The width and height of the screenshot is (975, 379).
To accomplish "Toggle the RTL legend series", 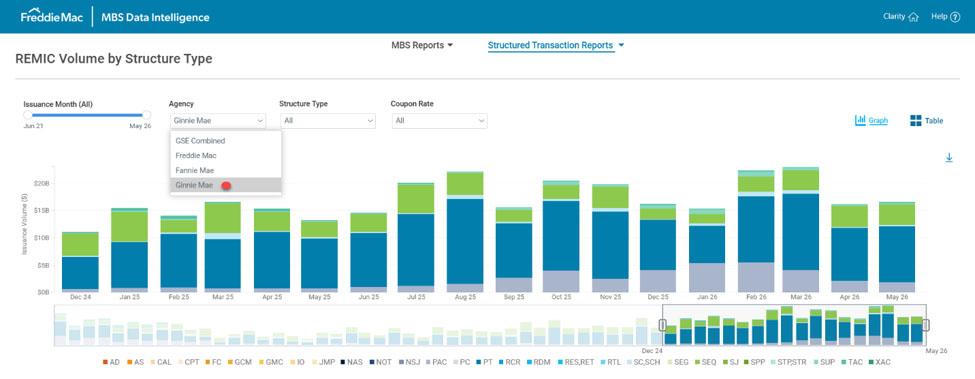I will (611, 361).
